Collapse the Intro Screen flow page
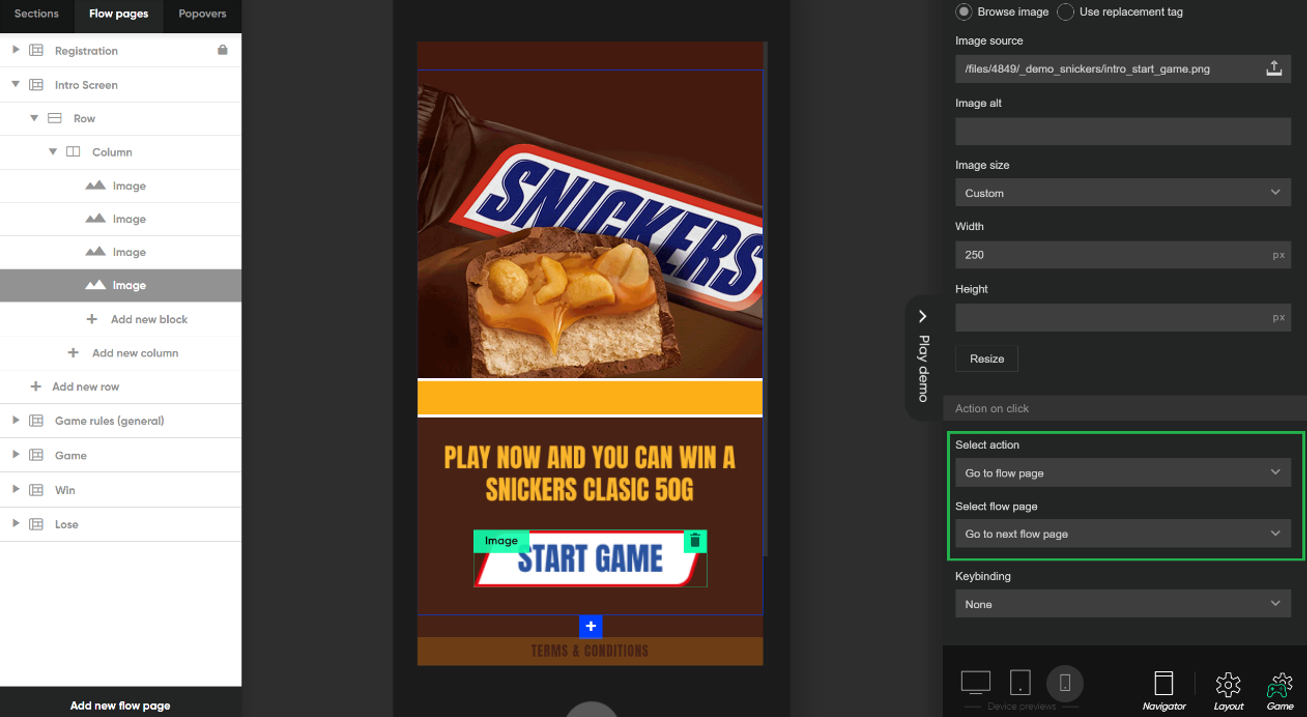Image resolution: width=1307 pixels, height=717 pixels. coord(15,85)
